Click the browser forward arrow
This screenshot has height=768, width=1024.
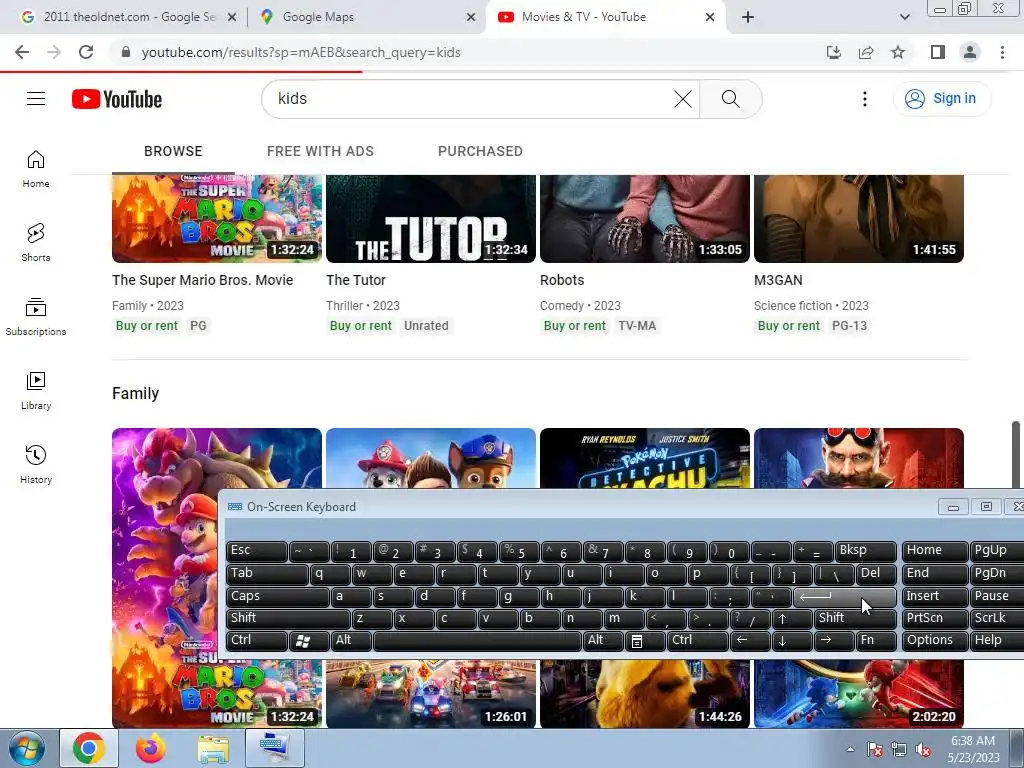point(54,52)
